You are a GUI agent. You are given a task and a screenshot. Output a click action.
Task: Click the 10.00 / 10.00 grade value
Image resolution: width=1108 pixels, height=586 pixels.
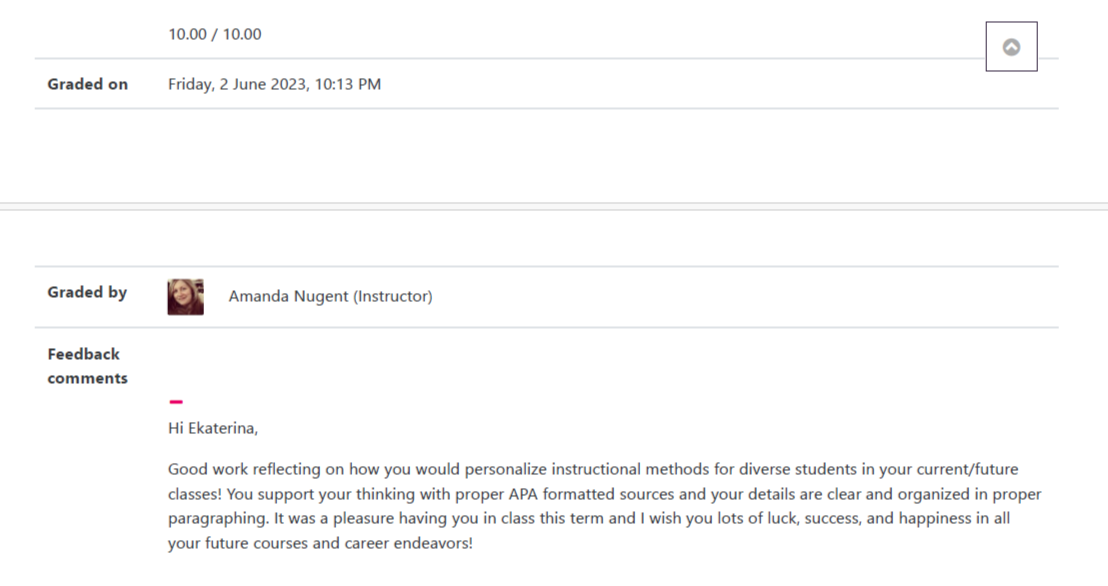[215, 34]
